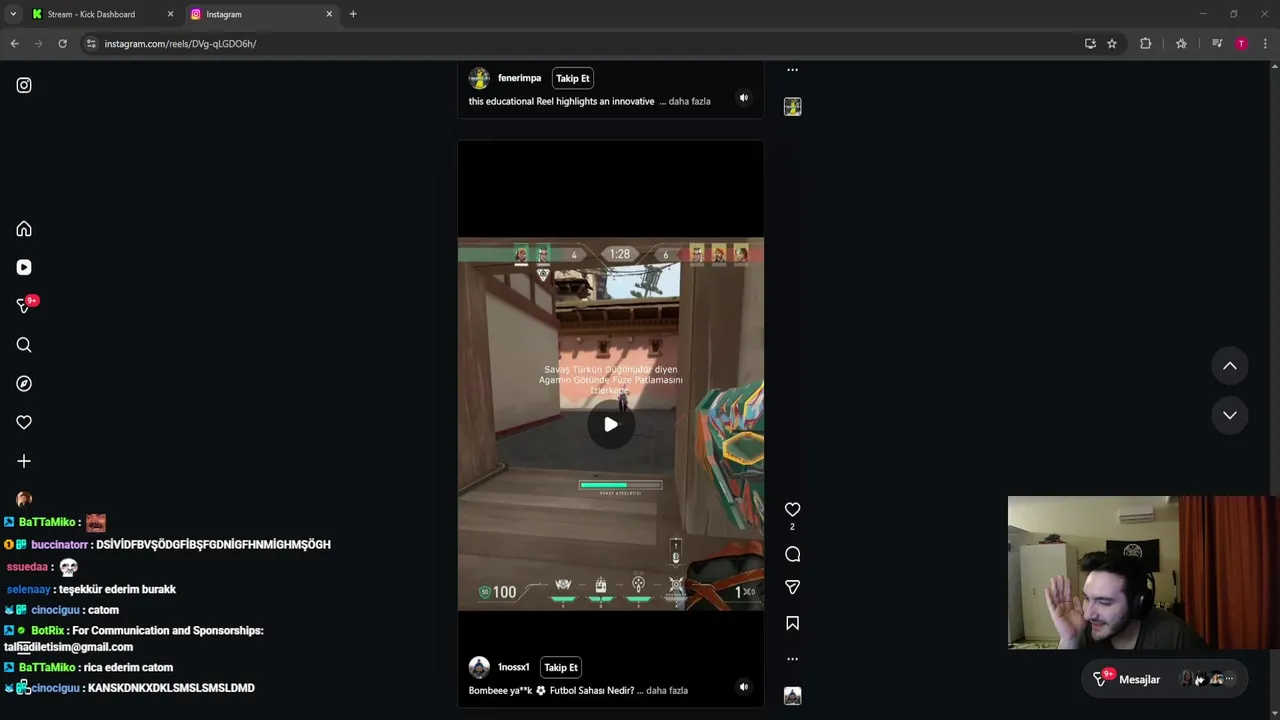This screenshot has height=720, width=1280.
Task: Reload the Instagram page
Action: 62,44
